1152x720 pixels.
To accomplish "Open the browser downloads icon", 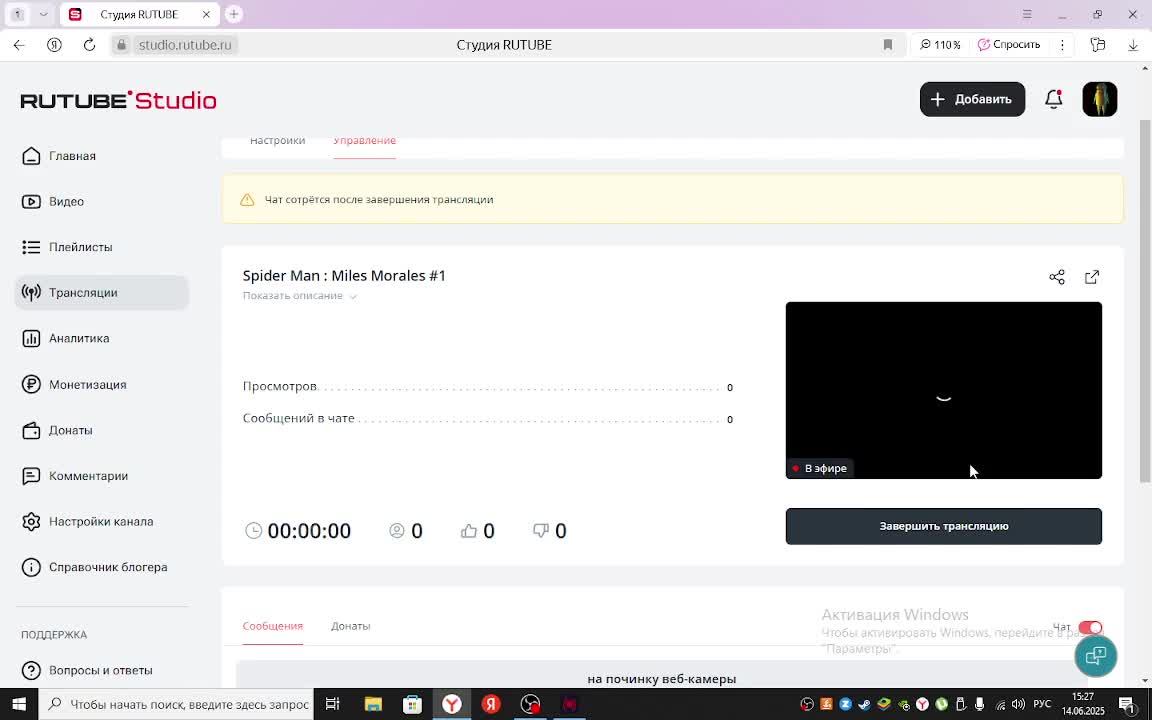I will click(1133, 45).
